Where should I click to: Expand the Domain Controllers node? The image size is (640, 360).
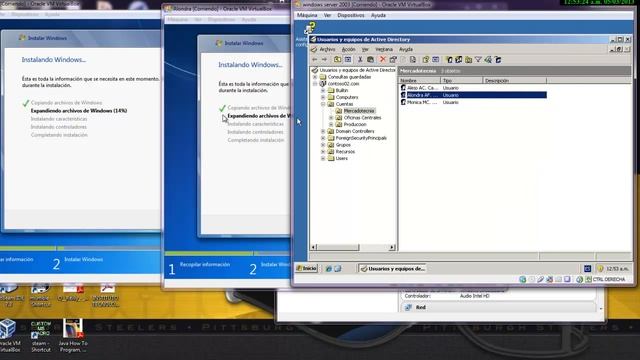coord(323,131)
